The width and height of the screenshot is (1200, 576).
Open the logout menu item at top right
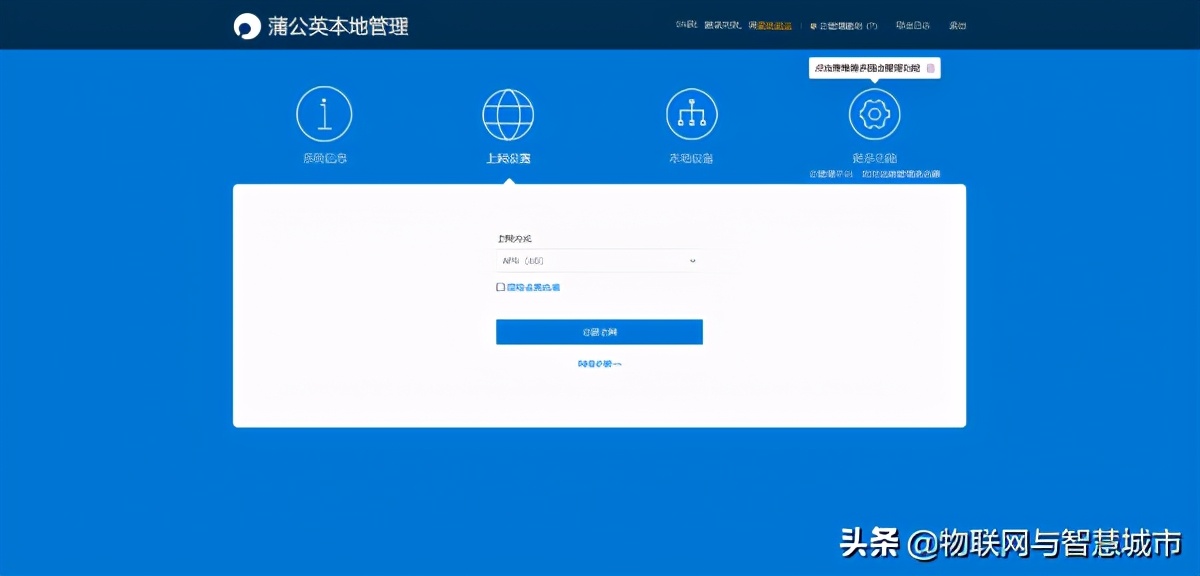point(955,25)
